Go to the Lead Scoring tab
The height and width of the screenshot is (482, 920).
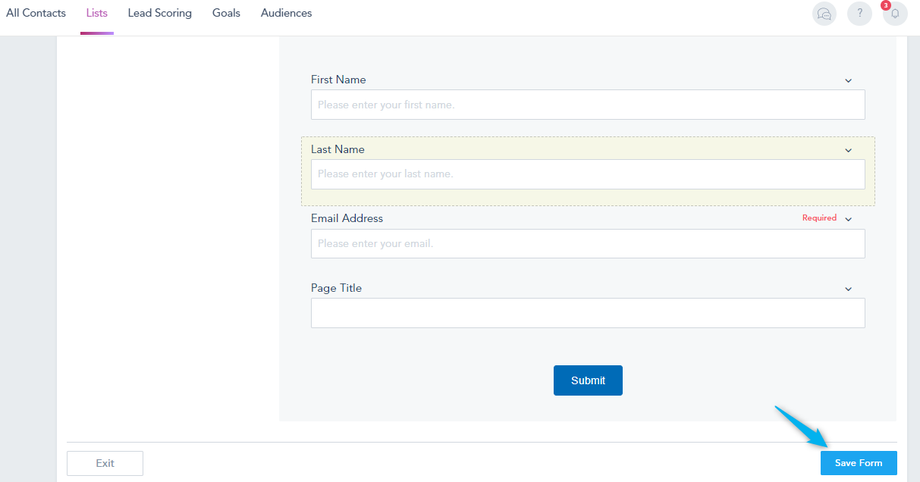[160, 13]
